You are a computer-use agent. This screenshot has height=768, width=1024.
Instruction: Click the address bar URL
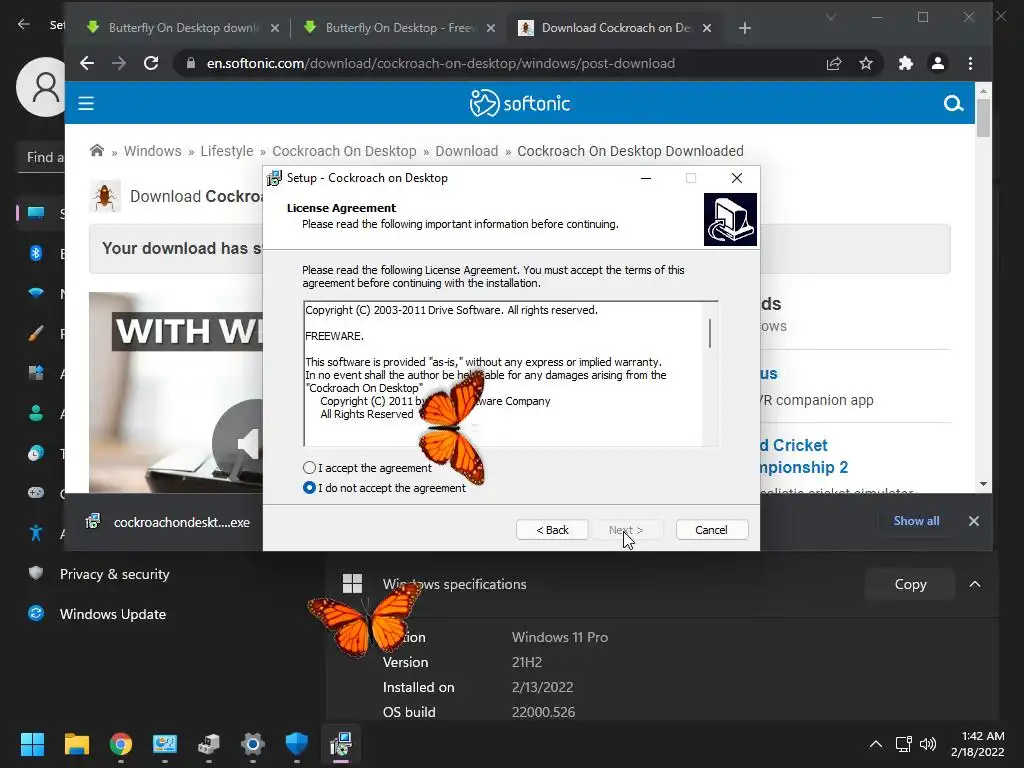441,63
